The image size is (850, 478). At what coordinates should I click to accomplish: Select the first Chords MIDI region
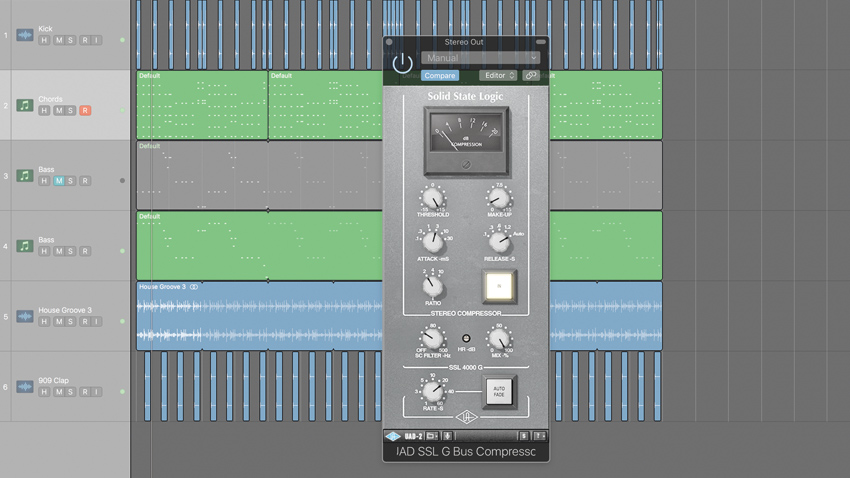[x=202, y=105]
